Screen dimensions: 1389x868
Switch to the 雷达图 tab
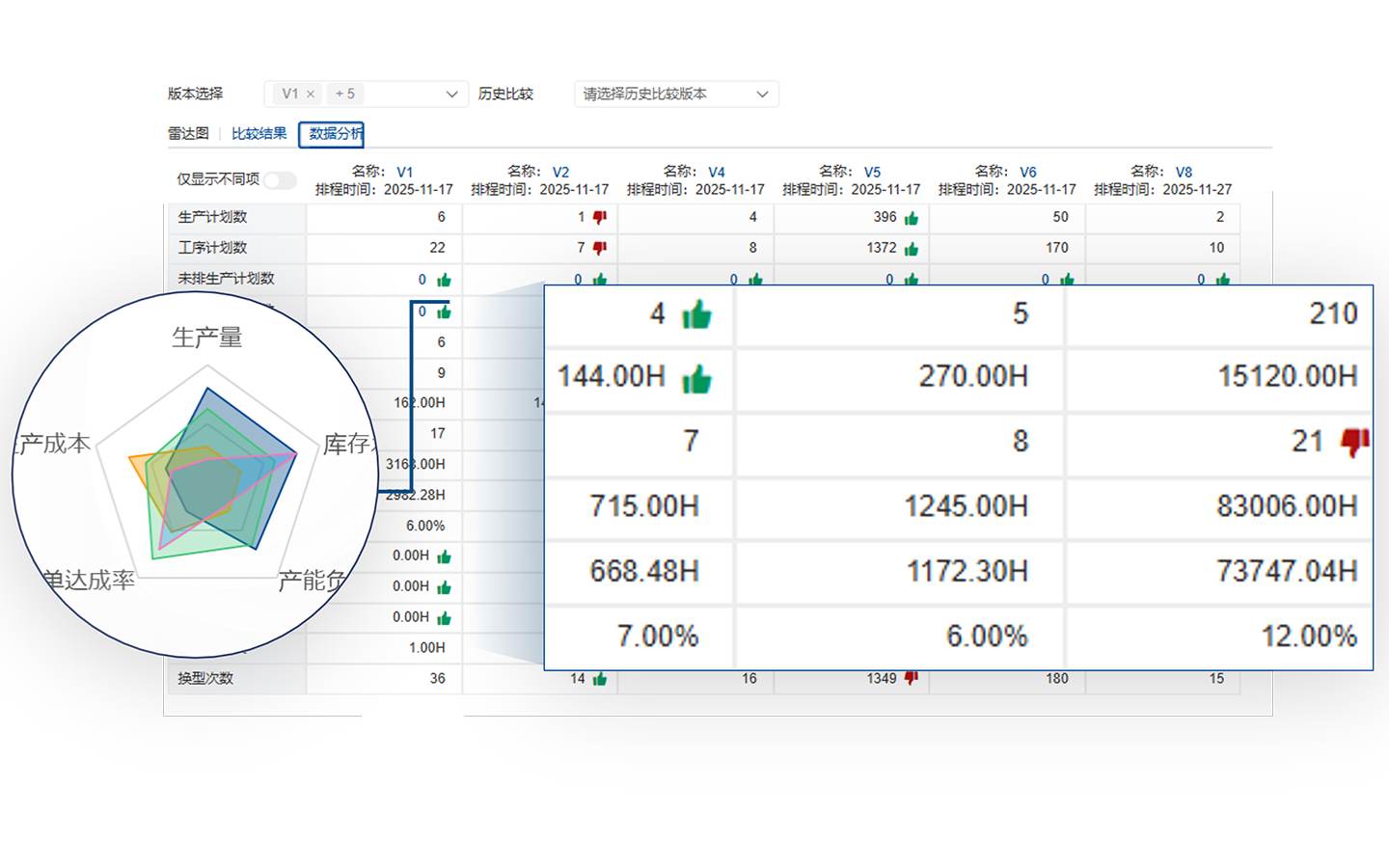pyautogui.click(x=188, y=134)
